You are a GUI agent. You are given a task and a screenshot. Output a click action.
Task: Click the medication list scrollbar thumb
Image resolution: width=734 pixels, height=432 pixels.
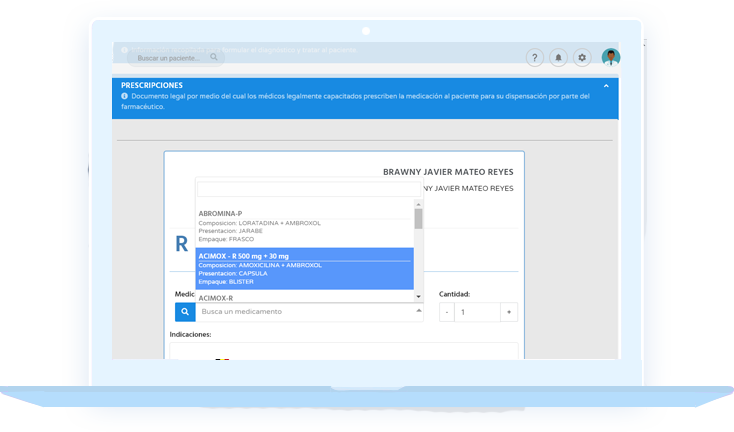pyautogui.click(x=418, y=219)
